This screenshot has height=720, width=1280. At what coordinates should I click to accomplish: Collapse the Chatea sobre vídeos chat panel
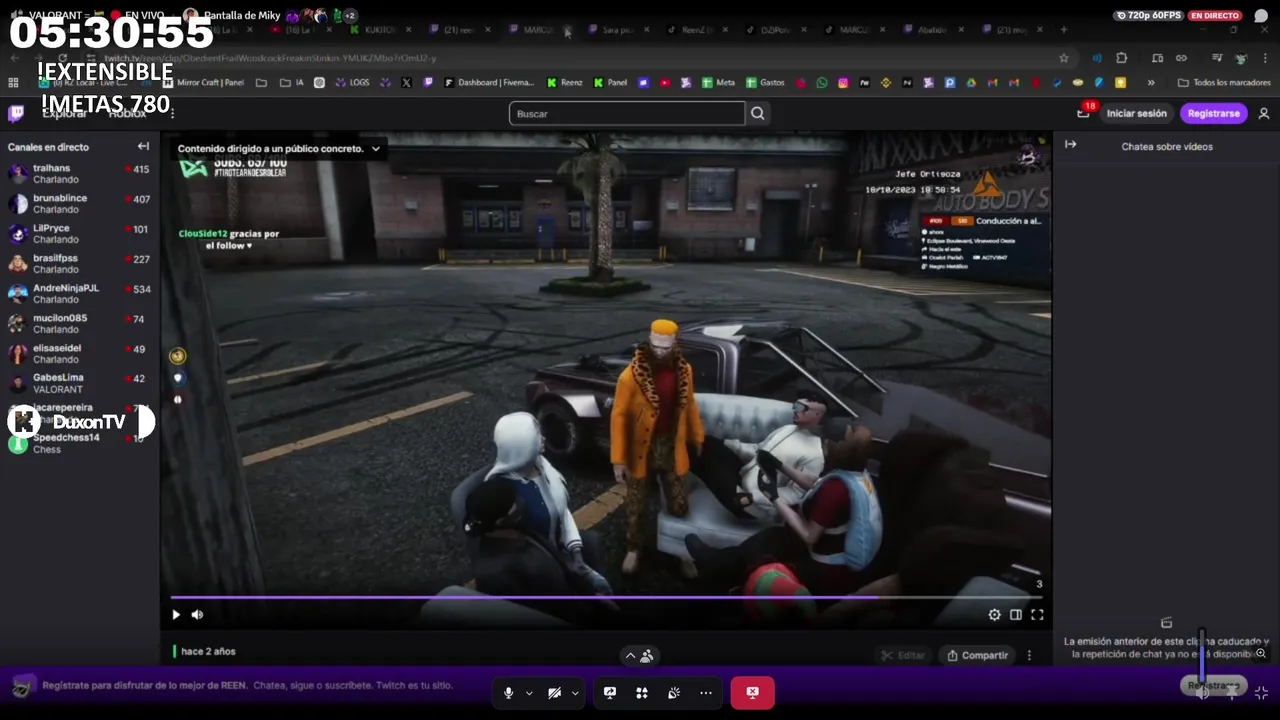click(x=1070, y=145)
